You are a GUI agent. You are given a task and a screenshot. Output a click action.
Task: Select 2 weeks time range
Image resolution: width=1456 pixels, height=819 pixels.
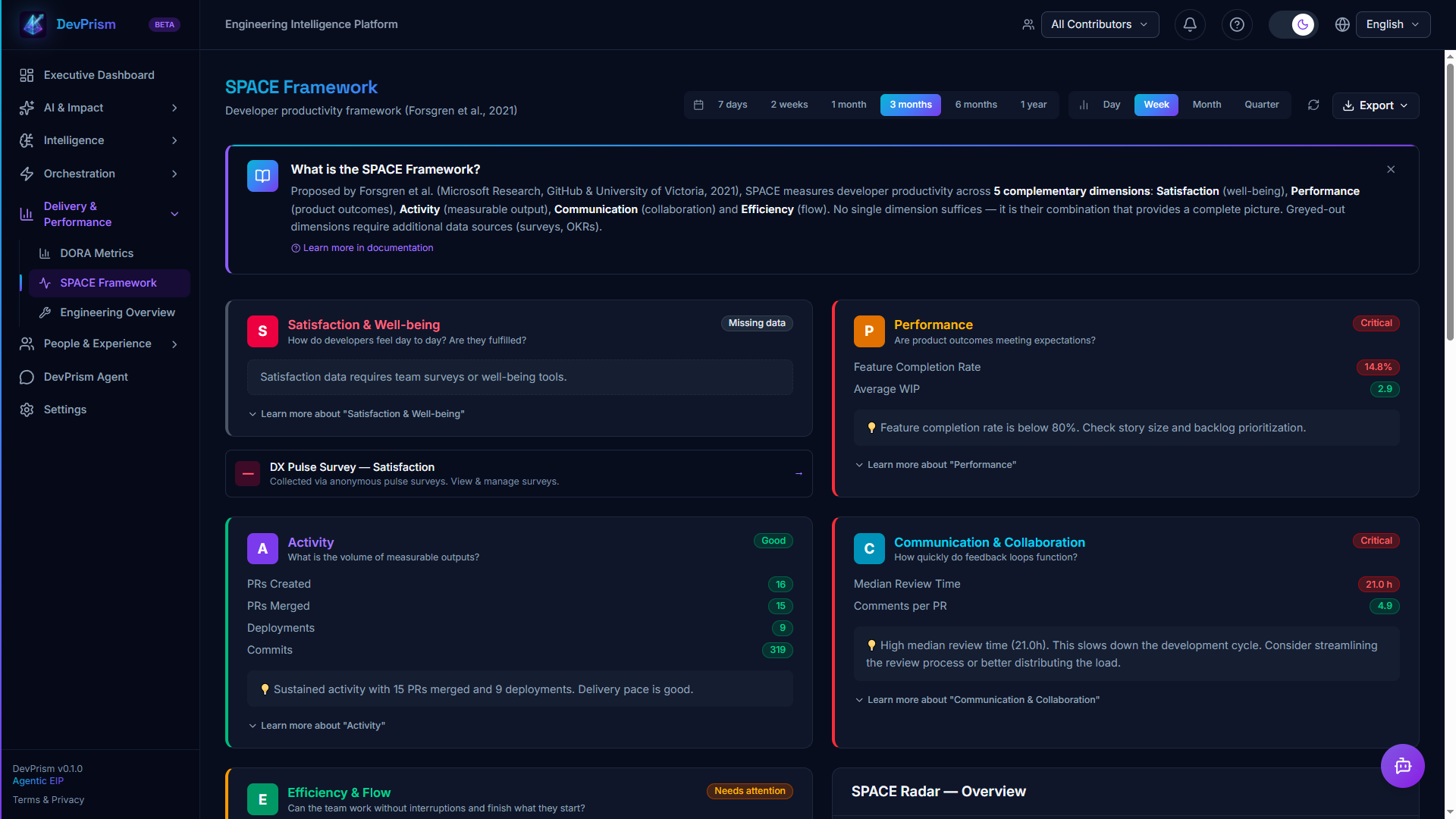pyautogui.click(x=789, y=105)
